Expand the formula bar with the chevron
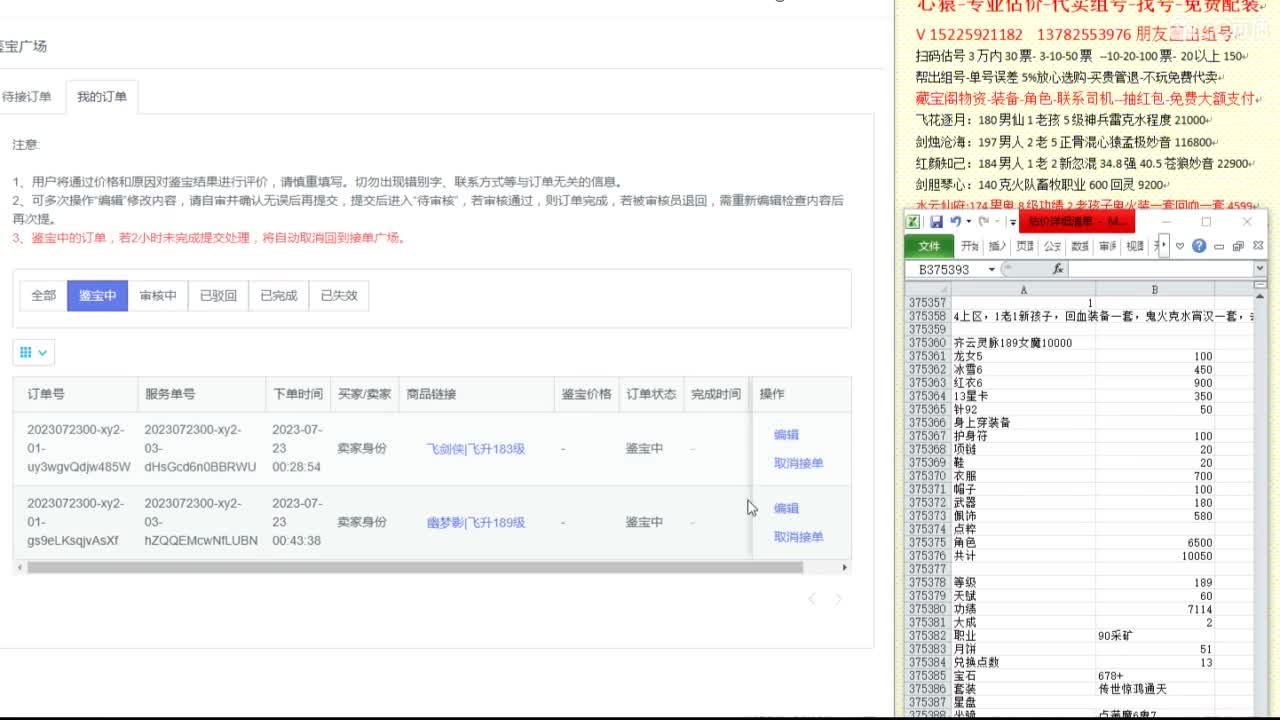The height and width of the screenshot is (720, 1280). (x=1259, y=268)
